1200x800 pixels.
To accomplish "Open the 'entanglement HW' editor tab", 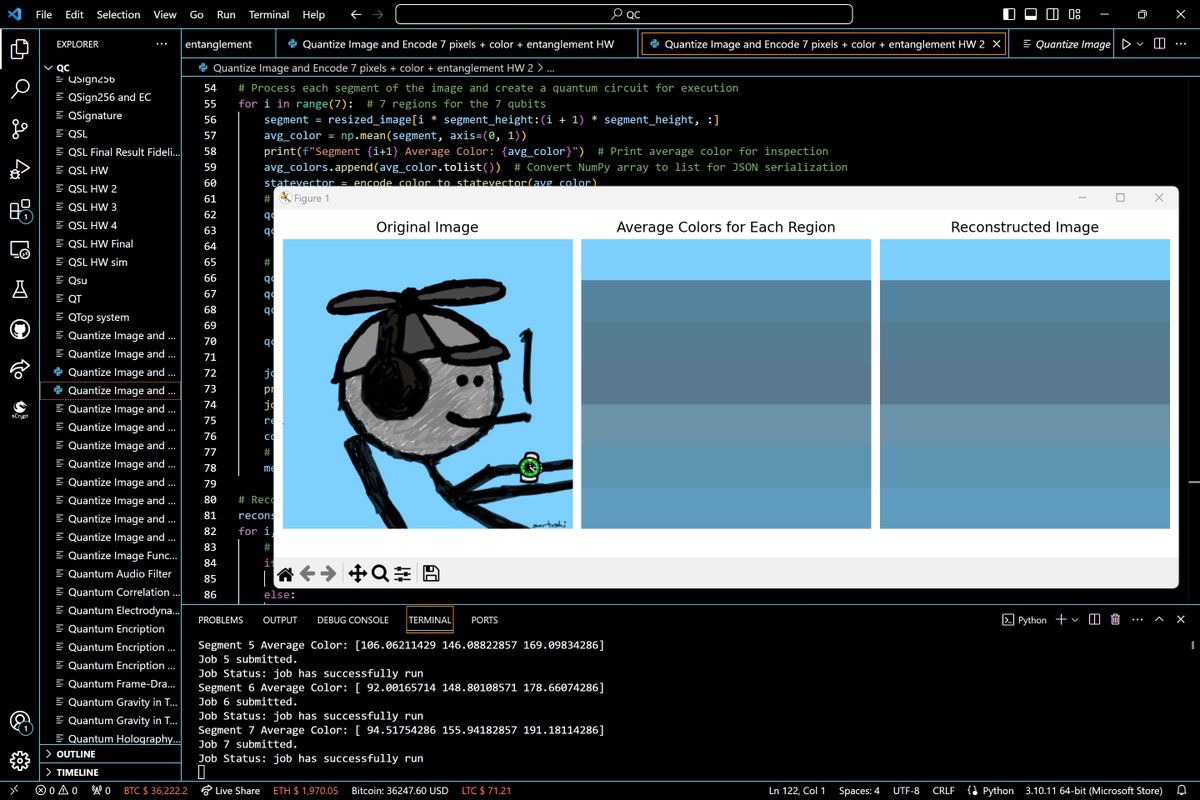I will pos(457,44).
